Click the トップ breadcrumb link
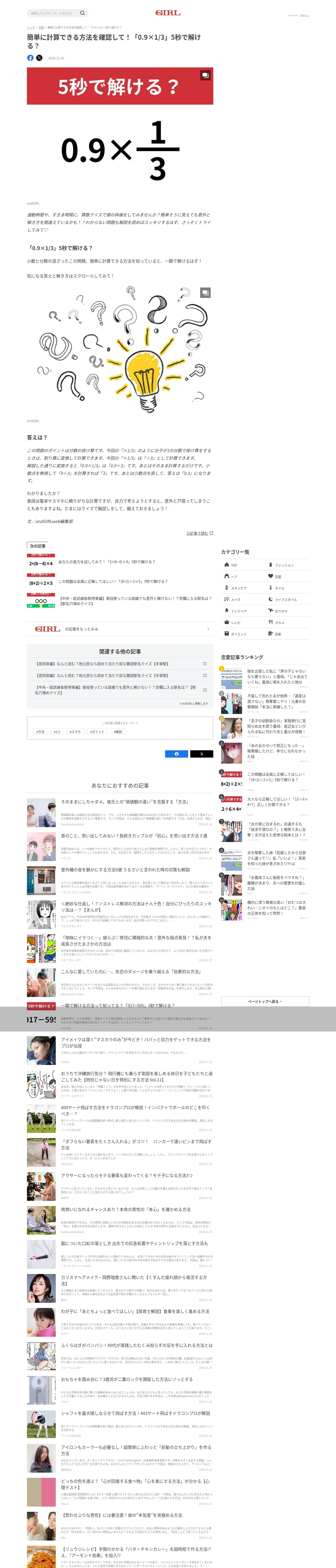Viewport: 336px width, 1568px height. pos(31,27)
